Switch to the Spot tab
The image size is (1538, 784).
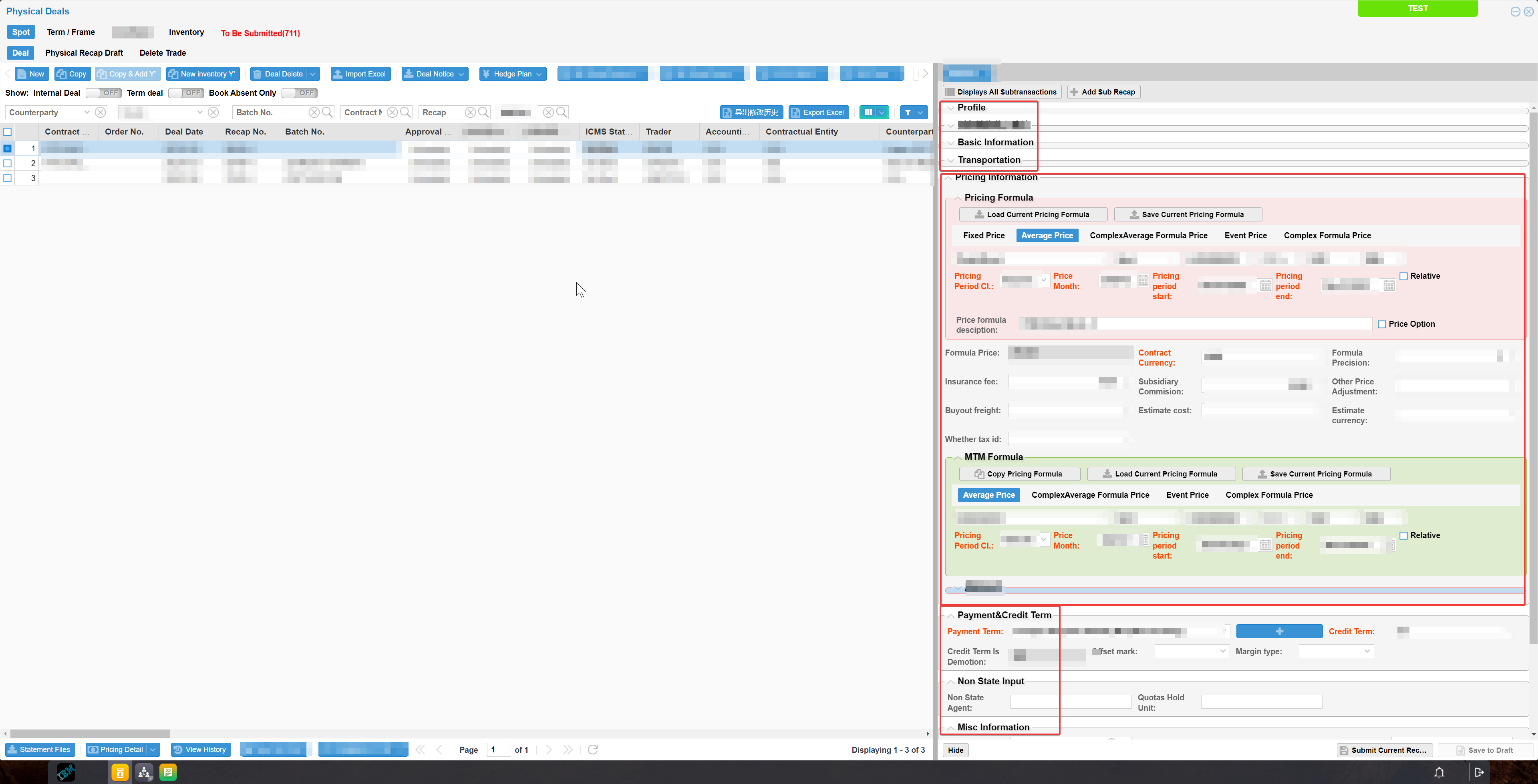pos(21,32)
